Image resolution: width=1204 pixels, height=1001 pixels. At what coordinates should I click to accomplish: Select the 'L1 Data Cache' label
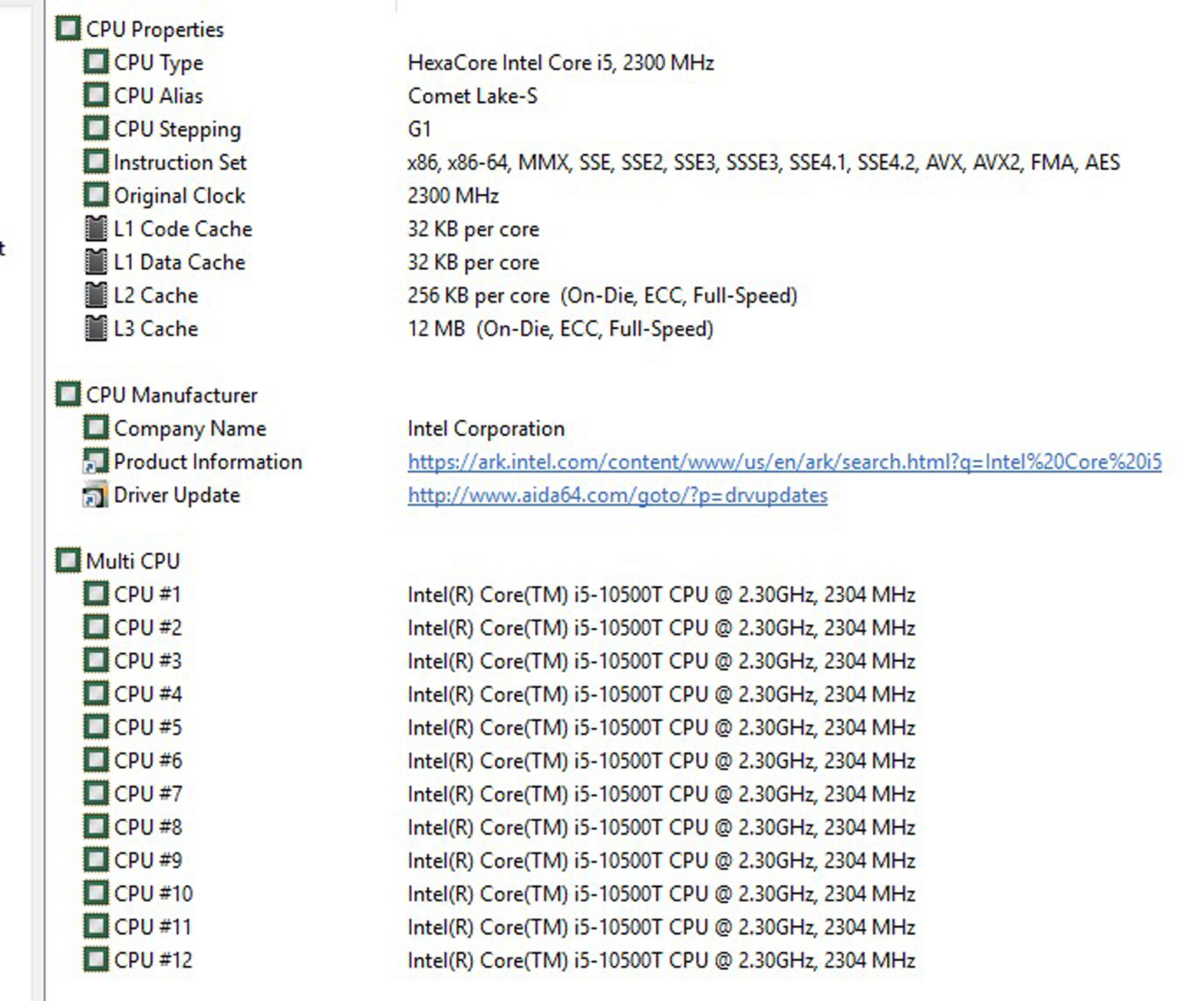[x=180, y=262]
